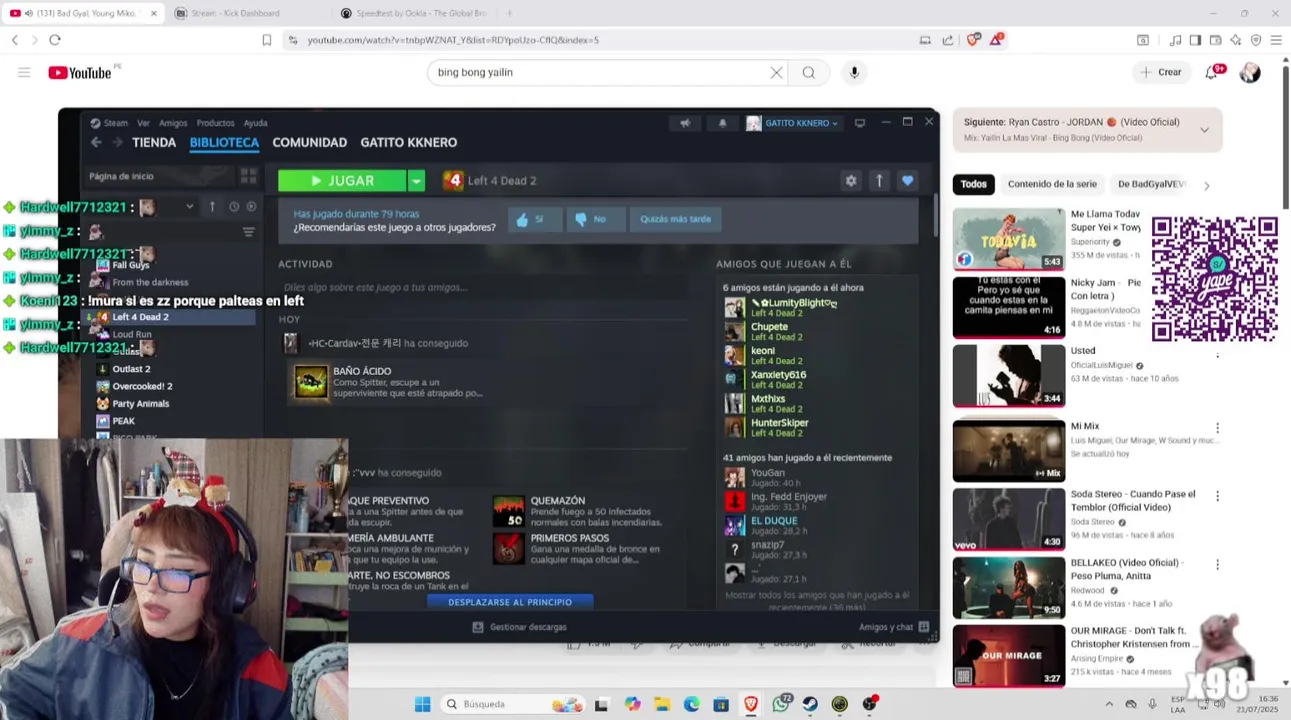Open YouTube notifications bell
Image resolution: width=1291 pixels, height=720 pixels.
[x=1212, y=72]
